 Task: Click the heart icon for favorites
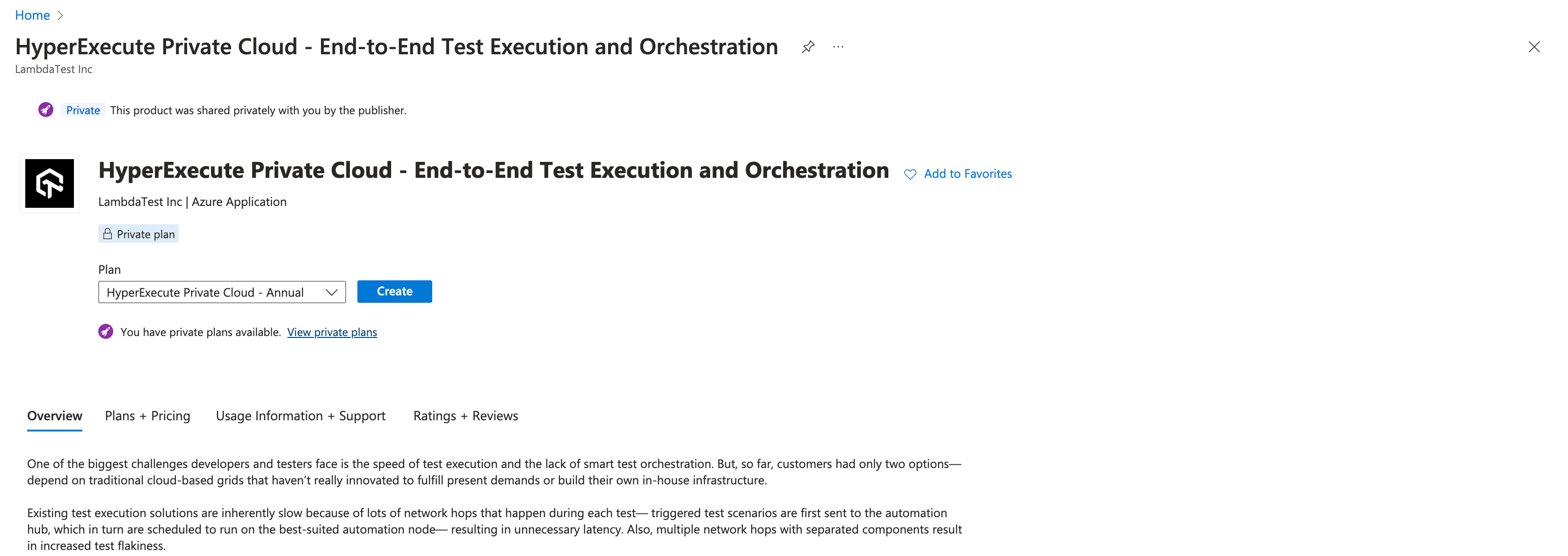pyautogui.click(x=910, y=174)
